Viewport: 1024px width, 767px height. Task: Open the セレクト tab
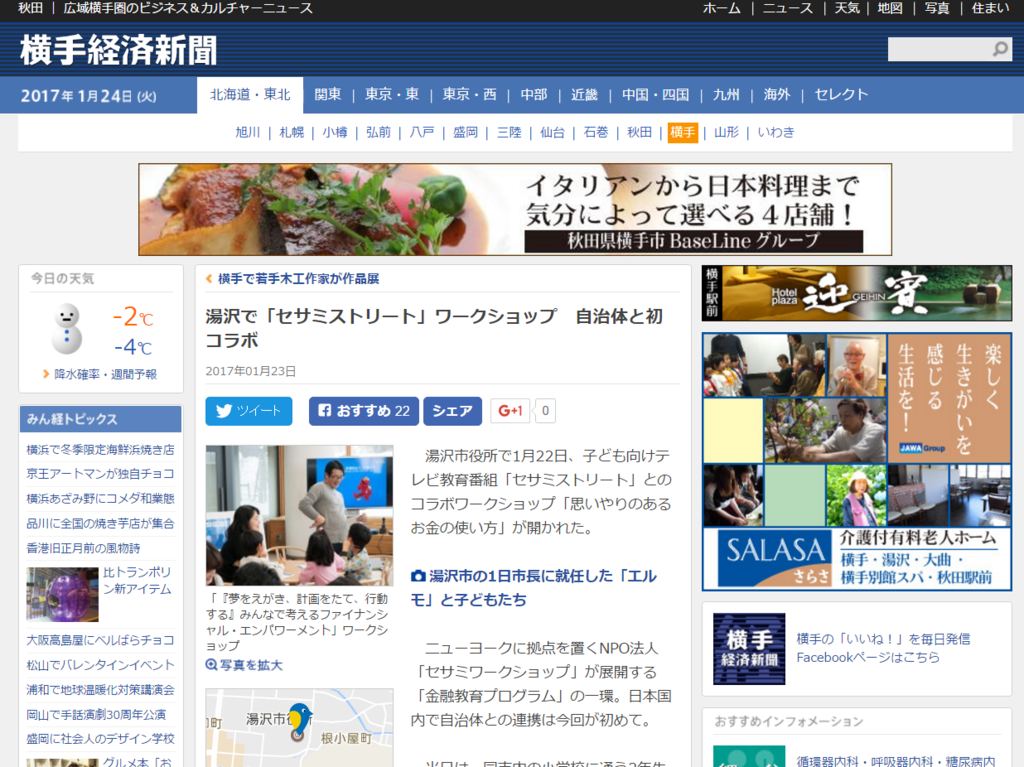841,95
